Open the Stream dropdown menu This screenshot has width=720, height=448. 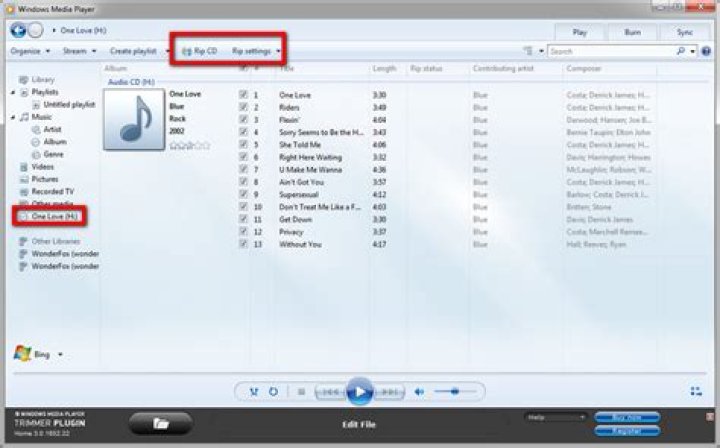(79, 51)
